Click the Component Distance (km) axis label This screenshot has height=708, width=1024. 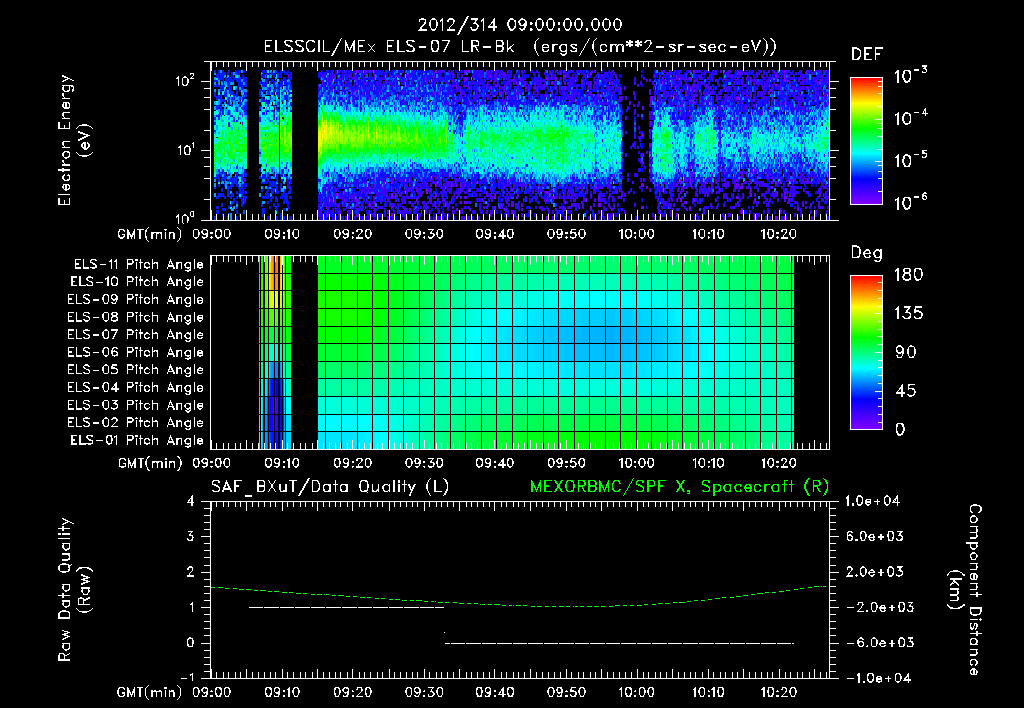[964, 589]
